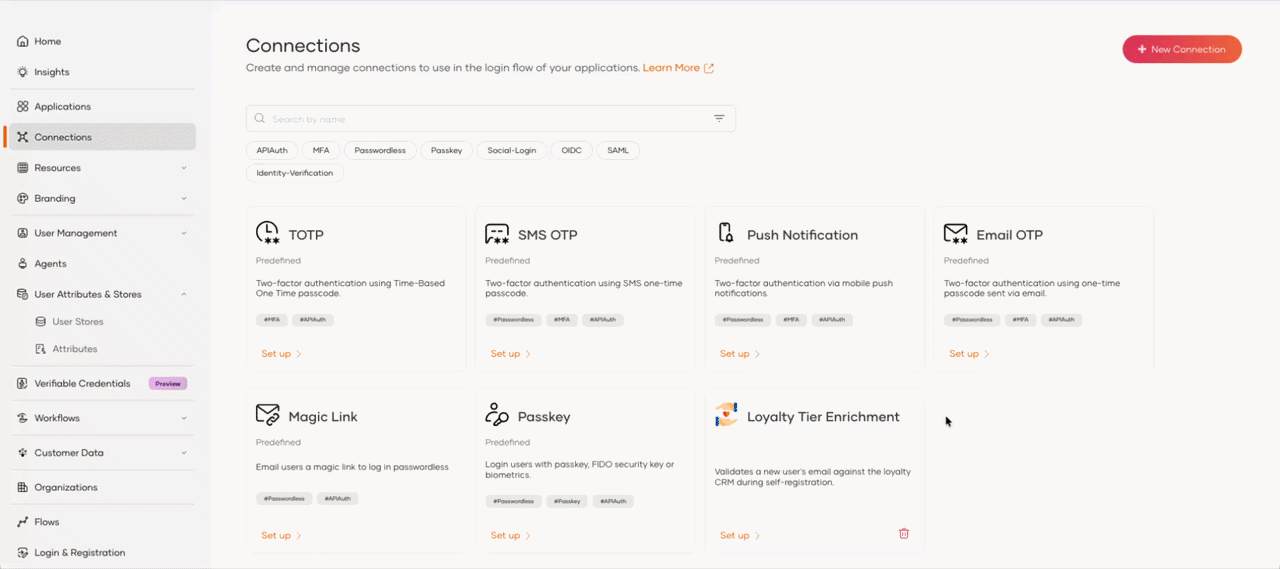Expand the Branding menu chevron
This screenshot has height=569, width=1280.
tap(184, 198)
